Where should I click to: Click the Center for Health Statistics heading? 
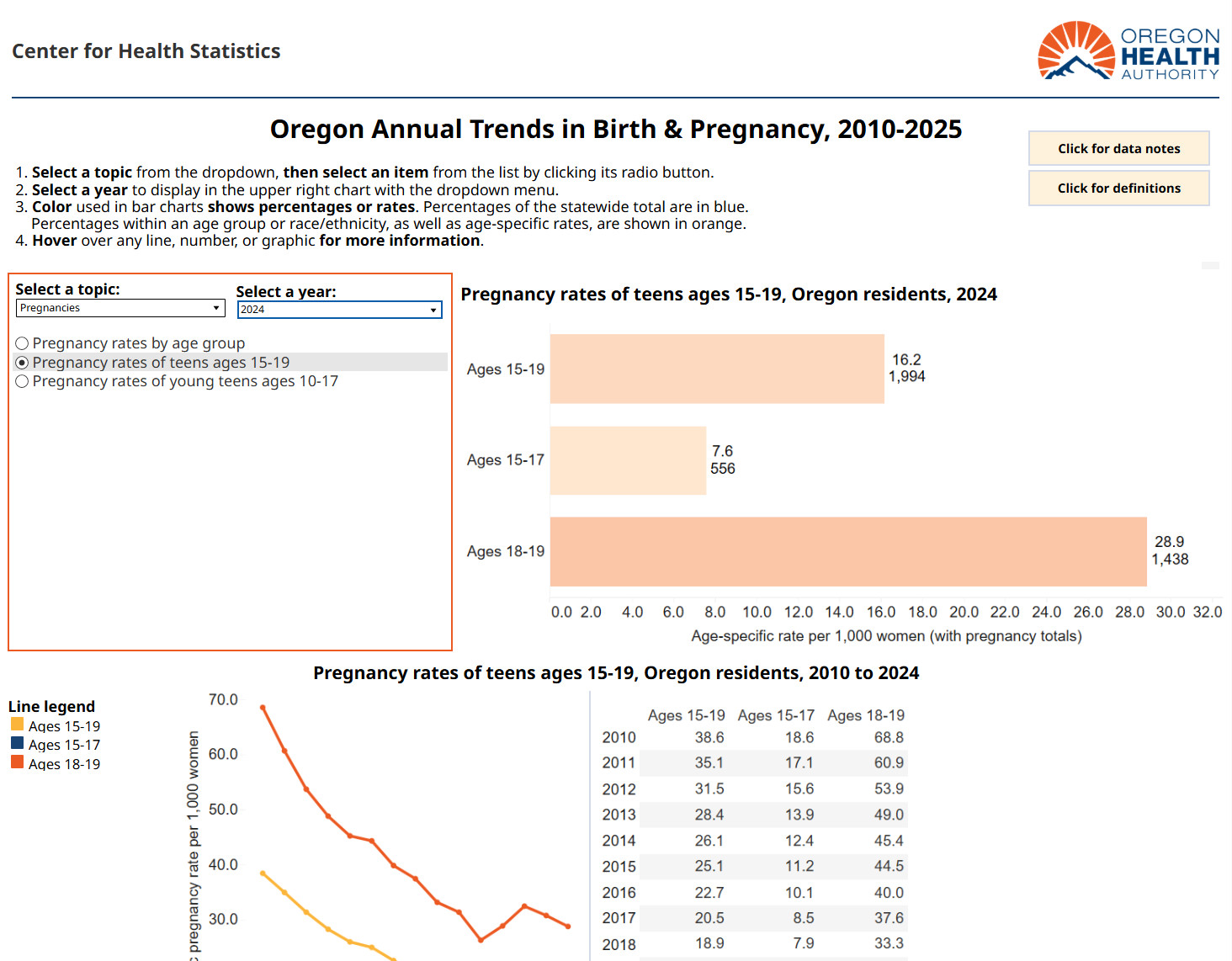pyautogui.click(x=146, y=51)
